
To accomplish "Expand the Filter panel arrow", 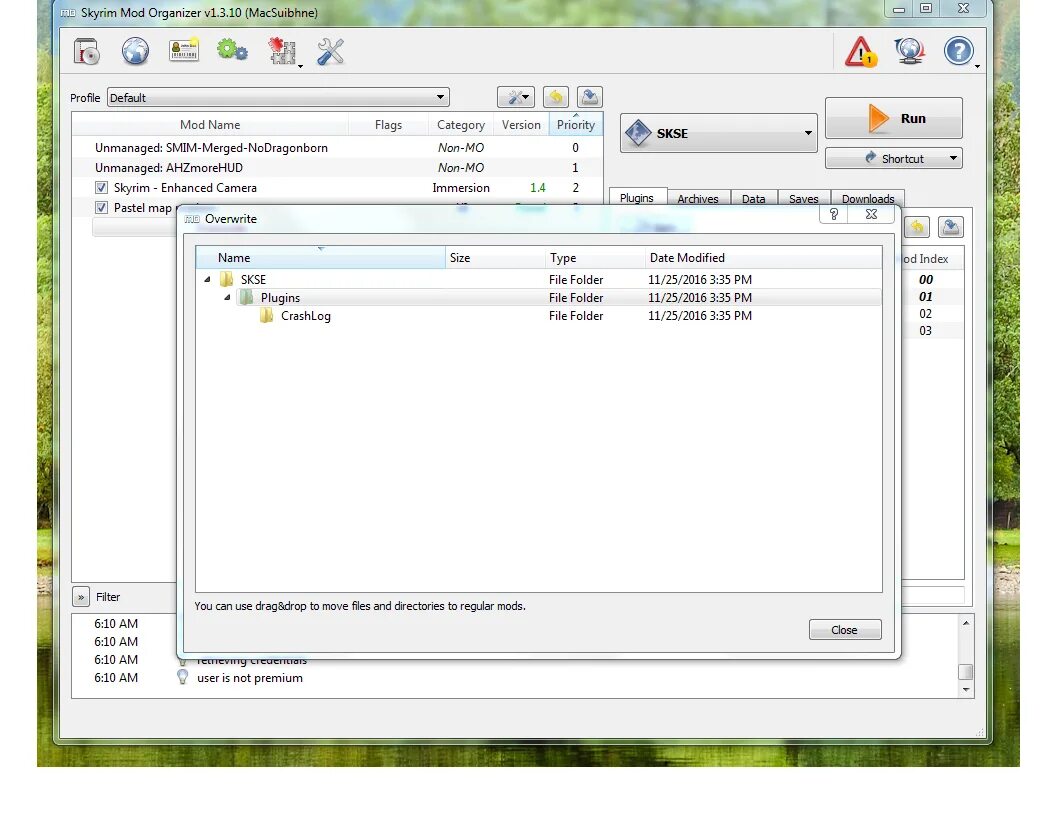I will 81,597.
